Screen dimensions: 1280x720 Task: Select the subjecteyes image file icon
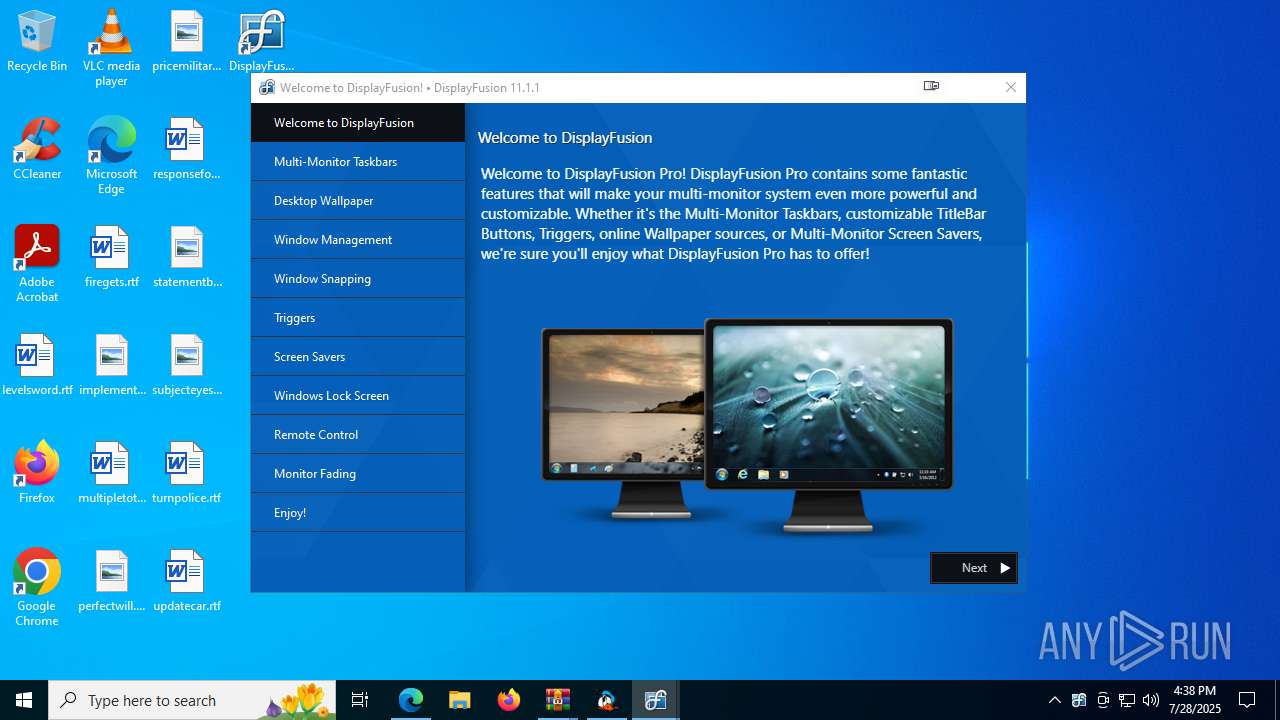pos(186,366)
